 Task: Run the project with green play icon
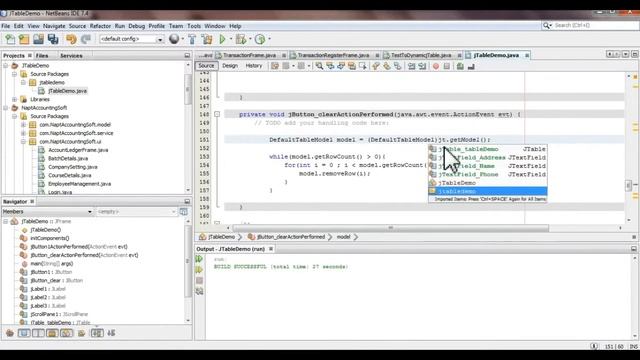222,39
